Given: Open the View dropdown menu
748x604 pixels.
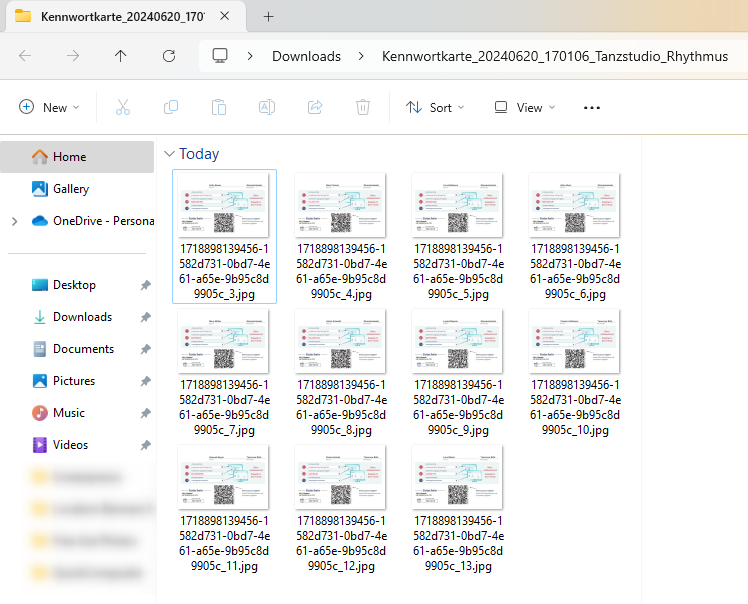Looking at the screenshot, I should coord(525,107).
